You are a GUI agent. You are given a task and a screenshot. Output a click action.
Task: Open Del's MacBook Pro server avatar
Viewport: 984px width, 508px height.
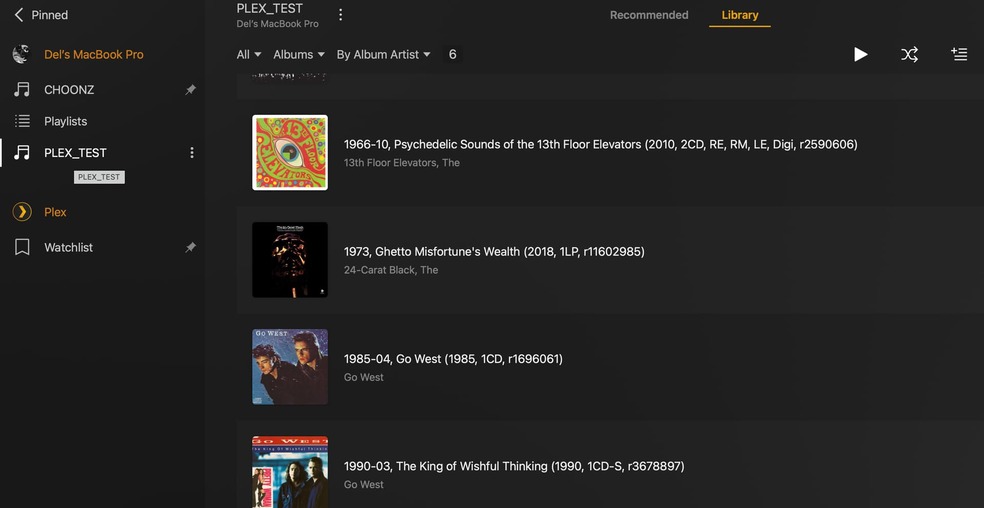click(x=22, y=55)
